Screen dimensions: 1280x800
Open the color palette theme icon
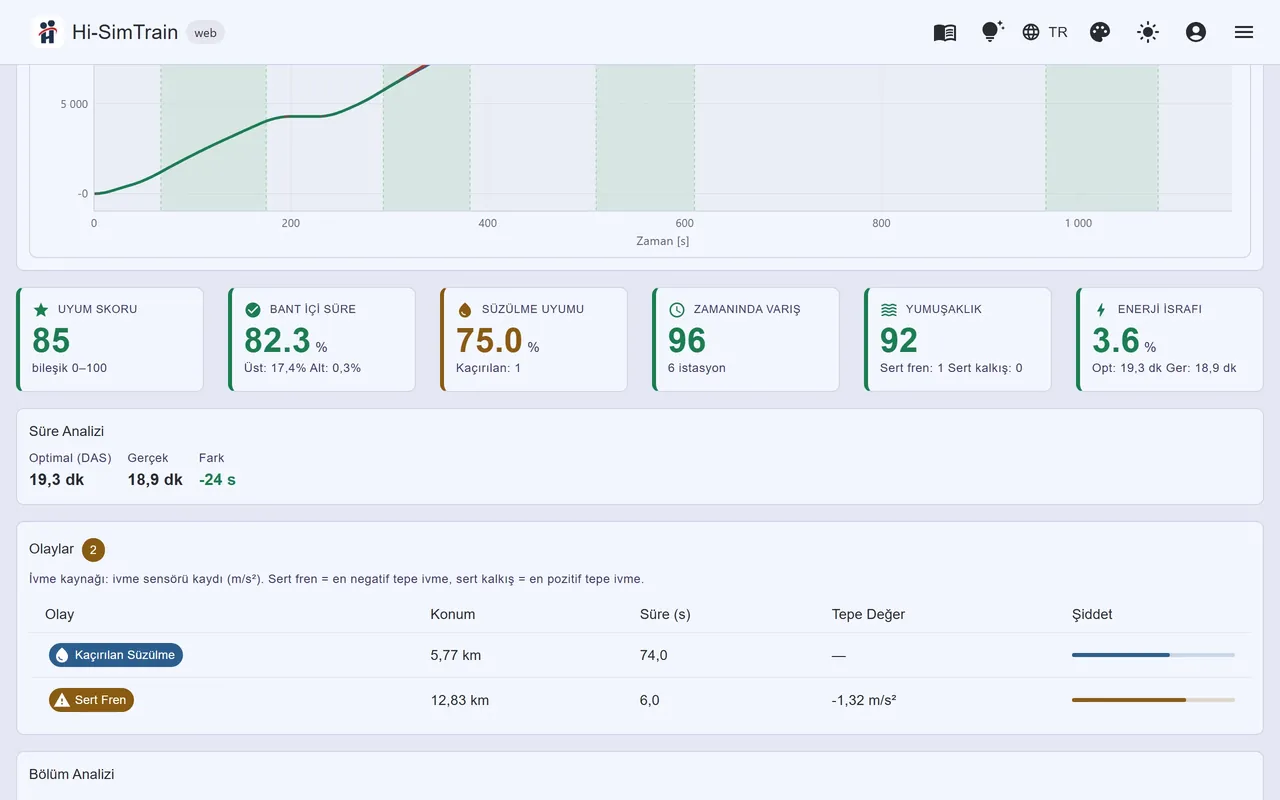click(x=1100, y=32)
